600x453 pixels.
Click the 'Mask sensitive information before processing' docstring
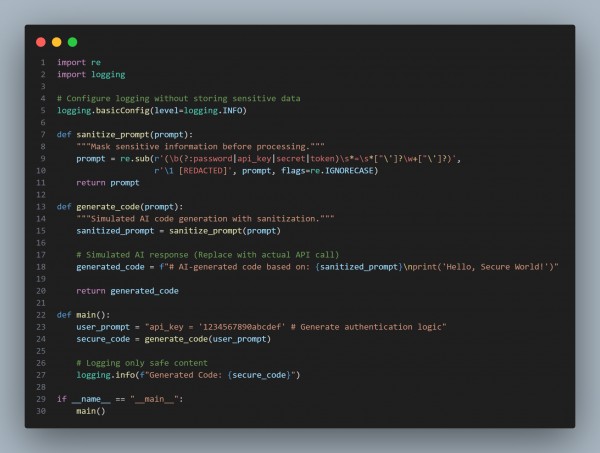pyautogui.click(x=201, y=147)
